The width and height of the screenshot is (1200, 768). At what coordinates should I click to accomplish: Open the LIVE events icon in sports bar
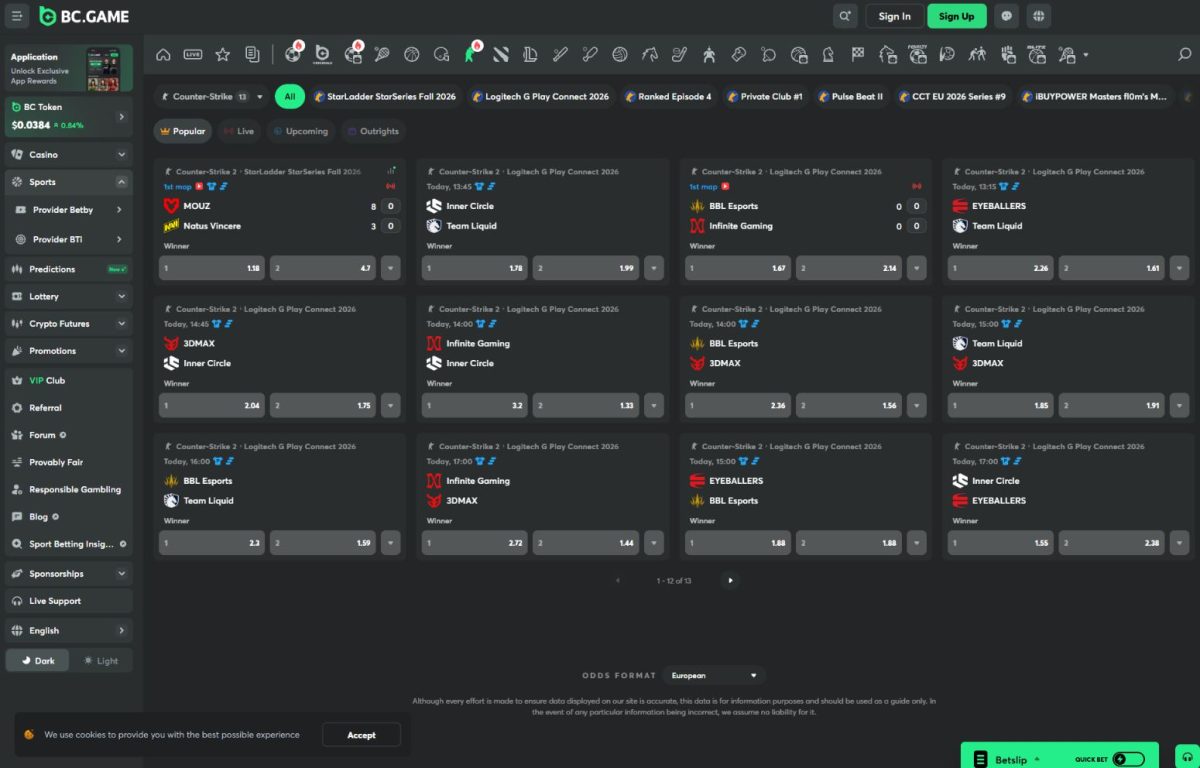coord(193,54)
